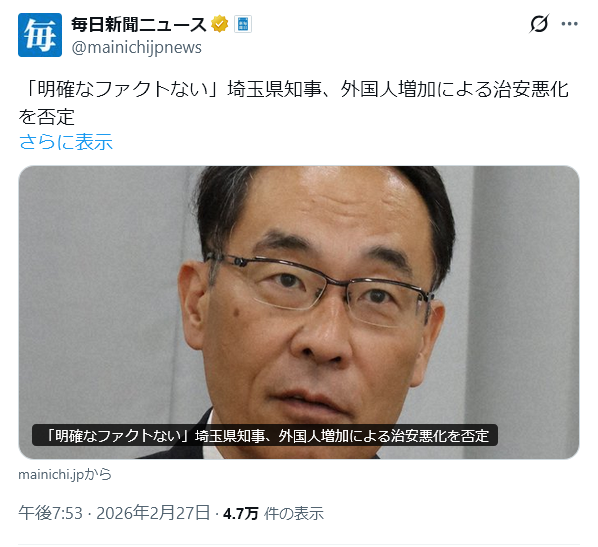Open the Mainichi blue profile avatar

point(40,35)
